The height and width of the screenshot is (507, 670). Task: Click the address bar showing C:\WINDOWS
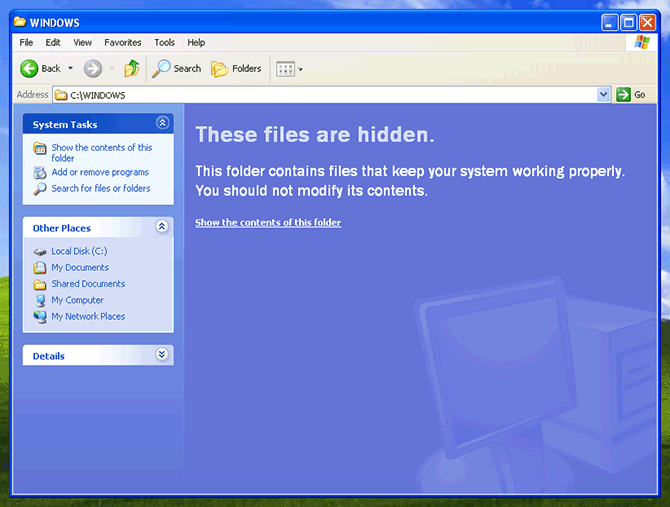coord(325,95)
